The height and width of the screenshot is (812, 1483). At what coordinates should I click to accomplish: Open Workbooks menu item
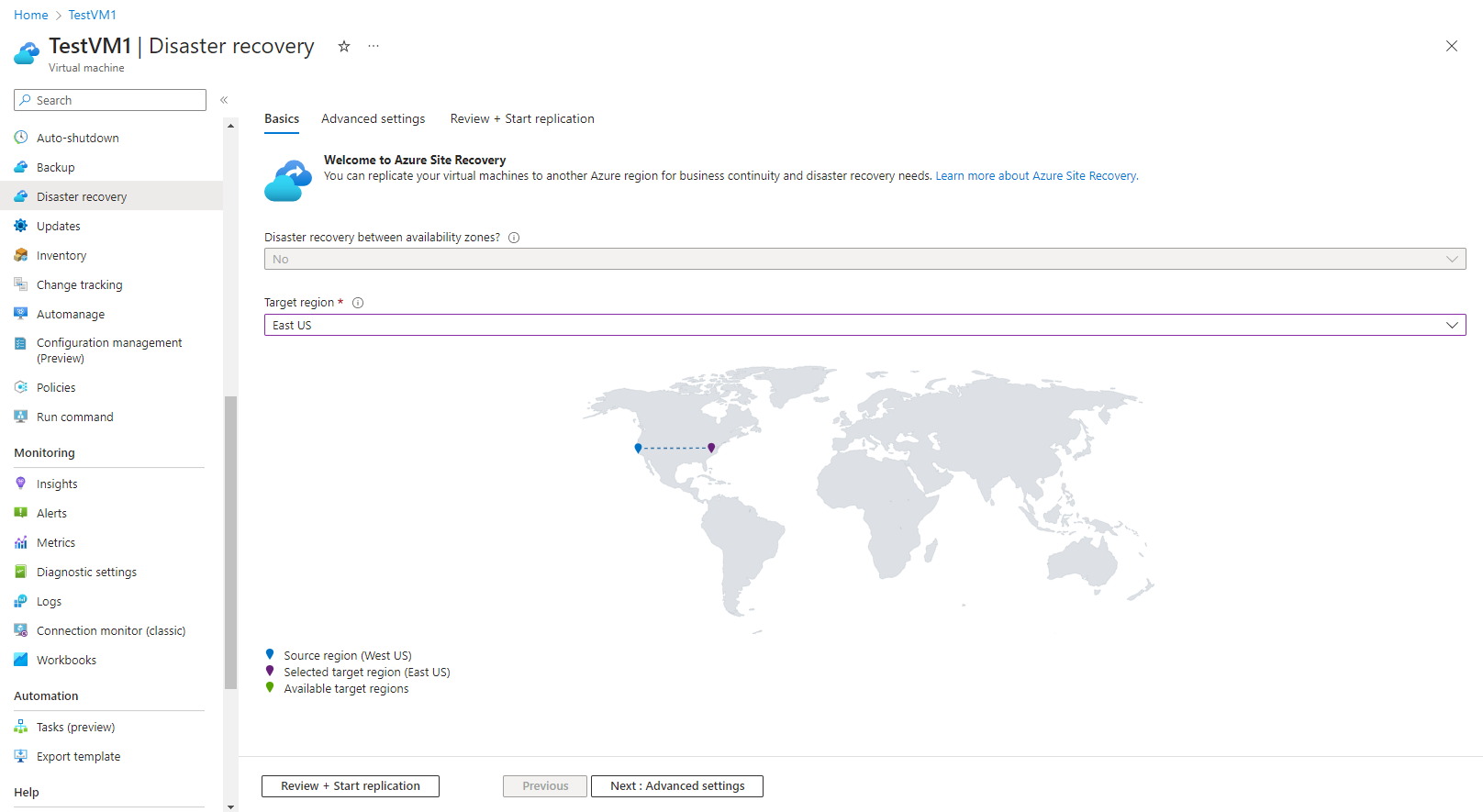[x=111, y=660]
